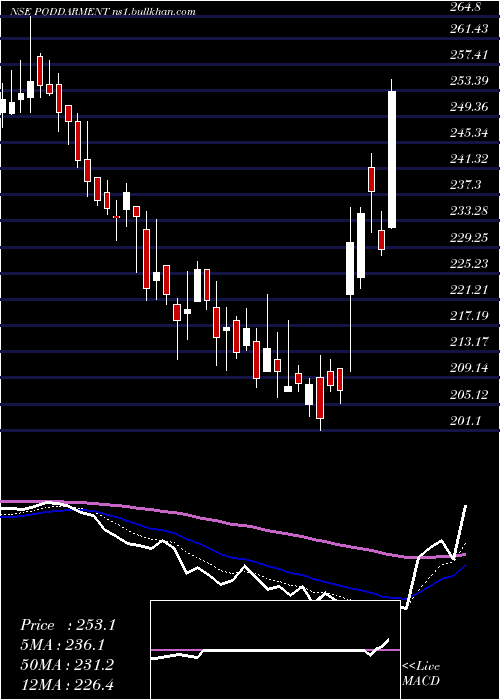Image resolution: width=500 pixels, height=700 pixels.
Task: Click the 261.43 price axis label
Action: click(470, 29)
